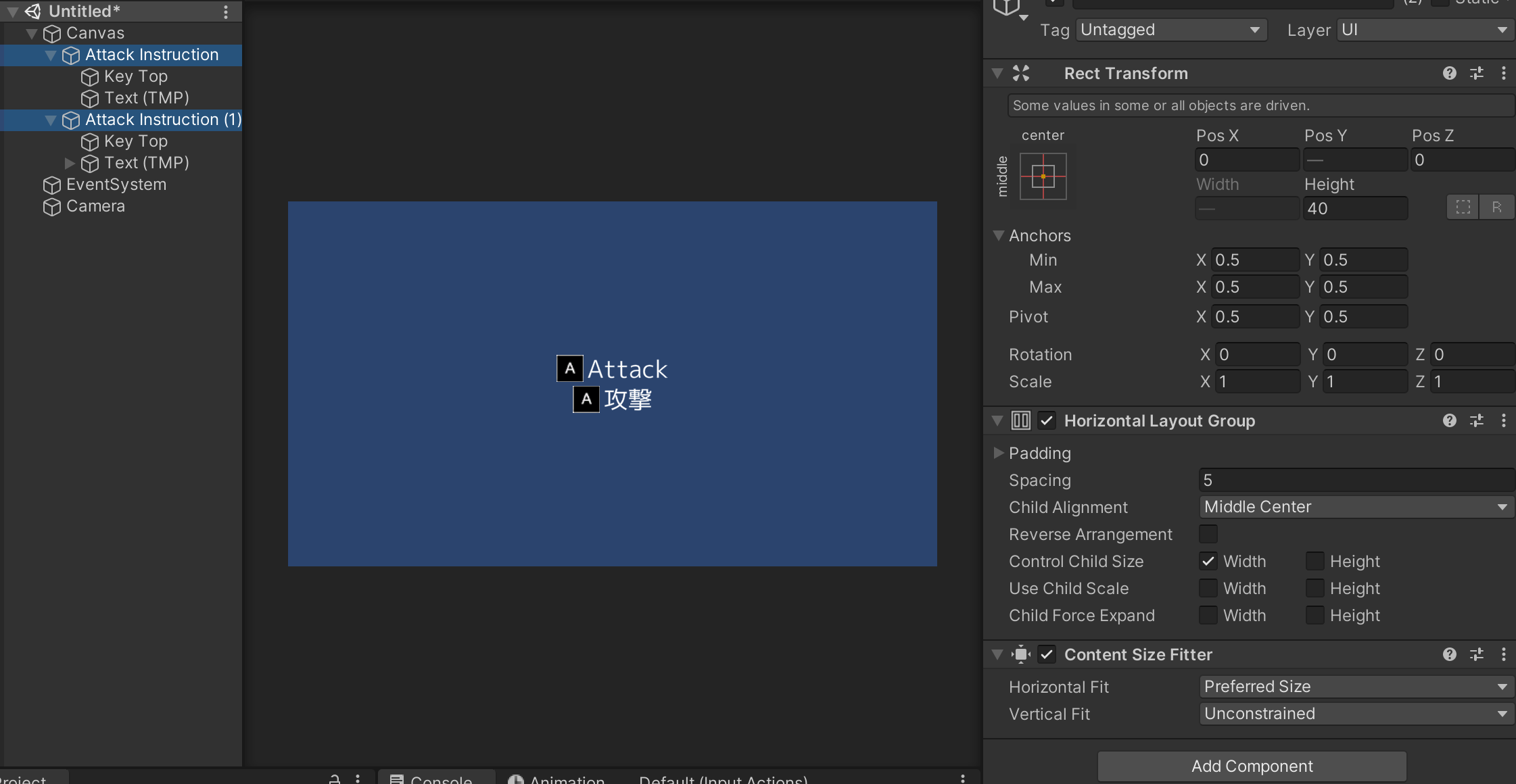Click Rect Transform help icon
The height and width of the screenshot is (784, 1516).
(1449, 73)
